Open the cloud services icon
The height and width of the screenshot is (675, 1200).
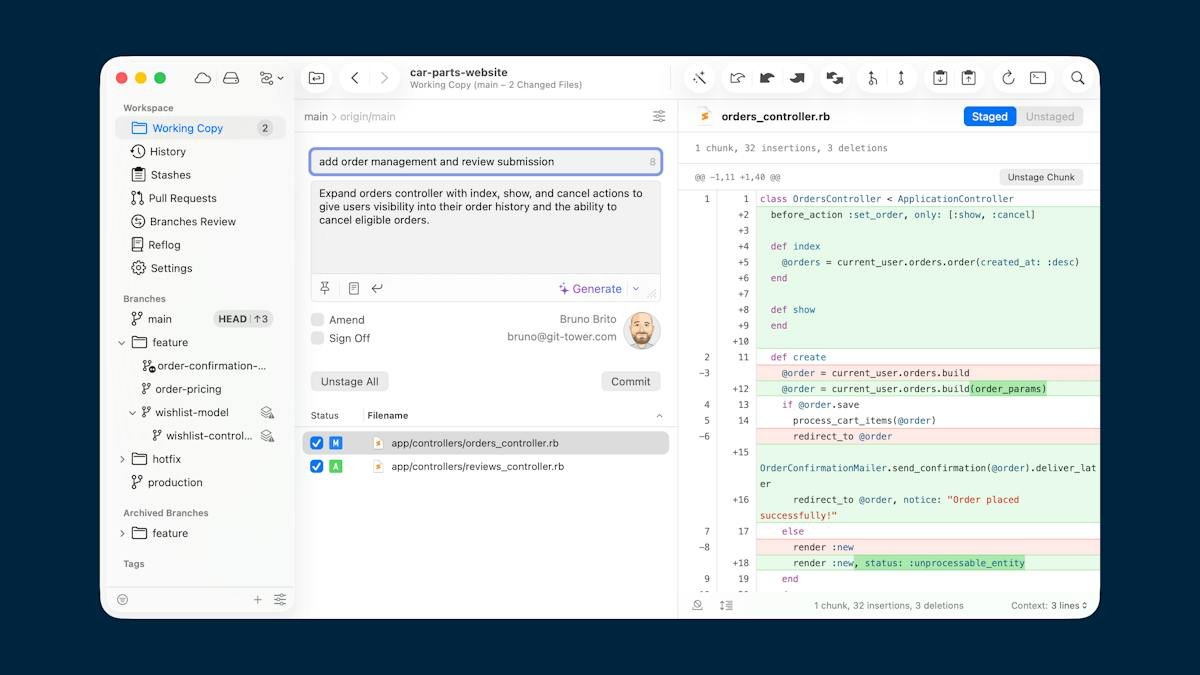click(203, 78)
